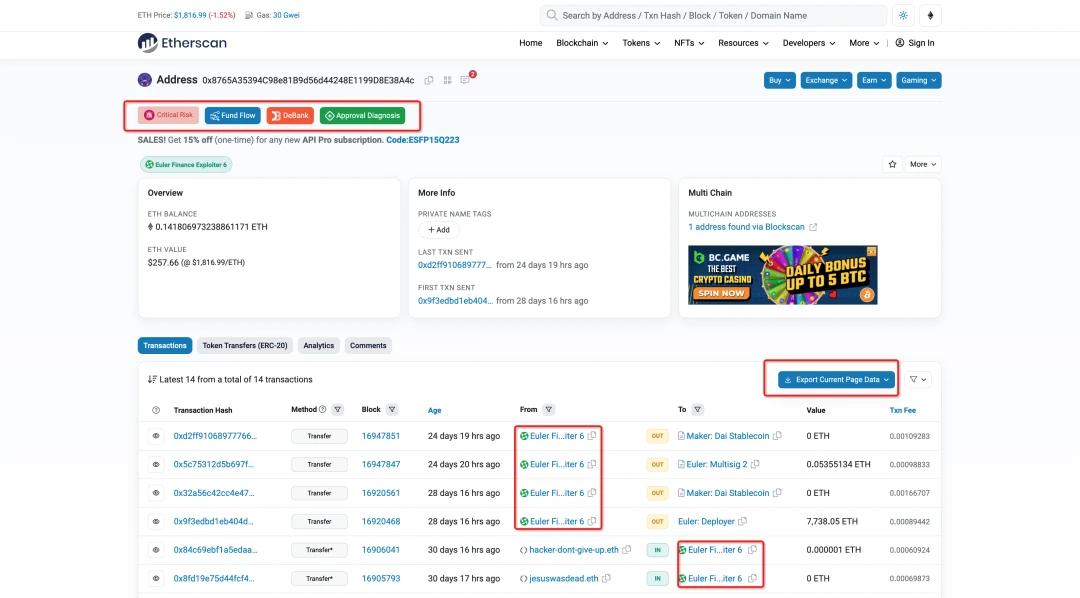Open the Block column filter icon
This screenshot has width=1080, height=598.
pos(392,409)
